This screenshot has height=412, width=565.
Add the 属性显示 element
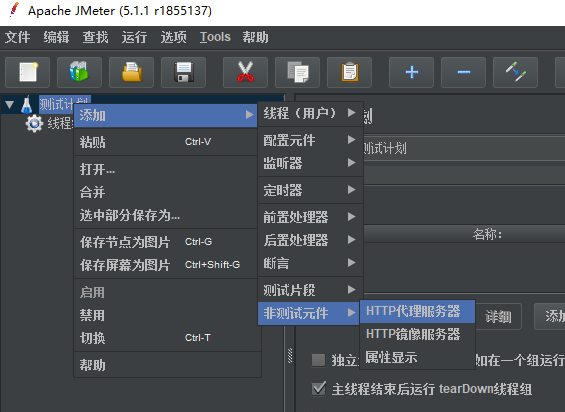pyautogui.click(x=417, y=357)
